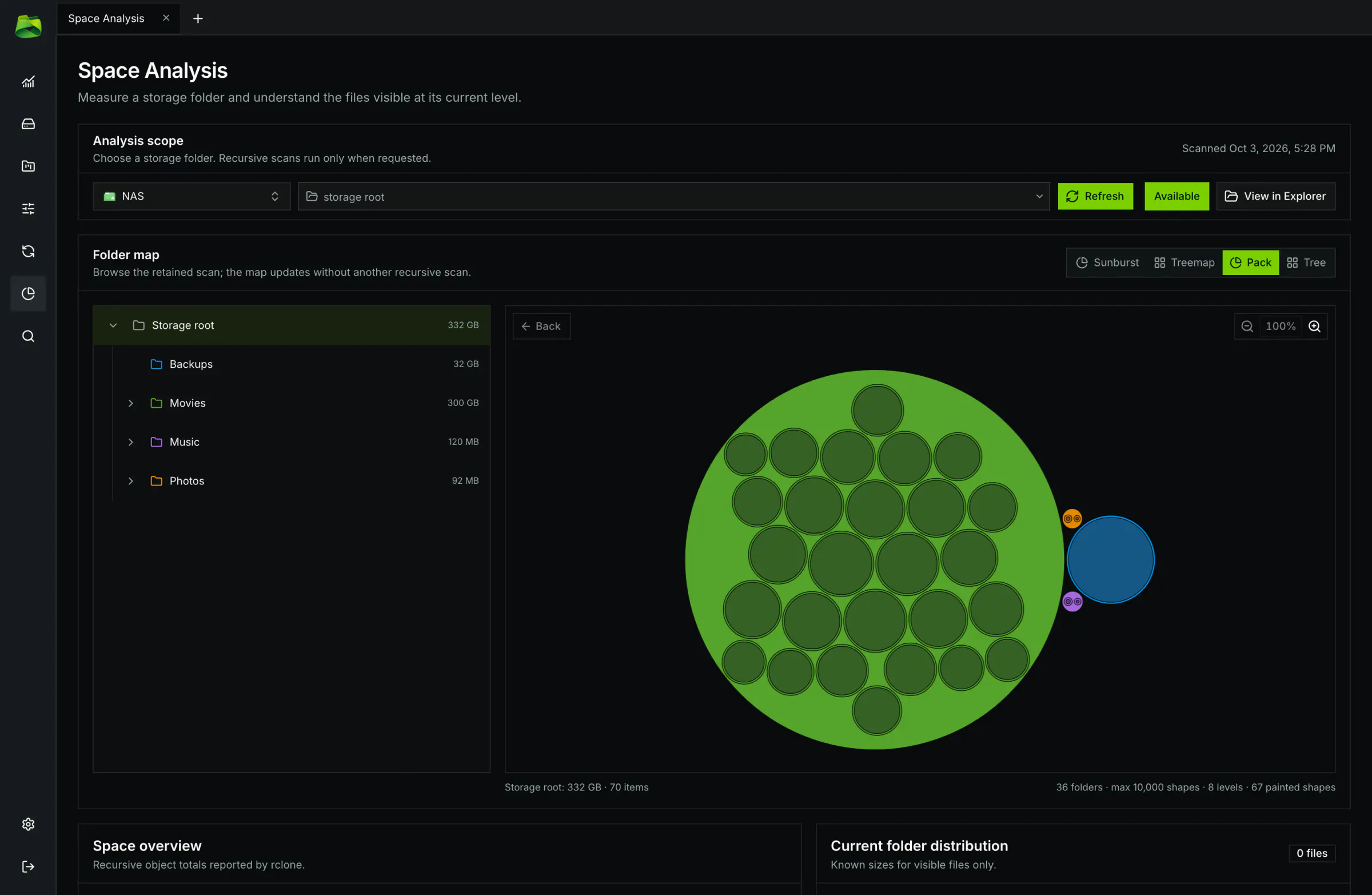The height and width of the screenshot is (895, 1372).
Task: Open the settings gear sidebar icon
Action: (x=27, y=824)
